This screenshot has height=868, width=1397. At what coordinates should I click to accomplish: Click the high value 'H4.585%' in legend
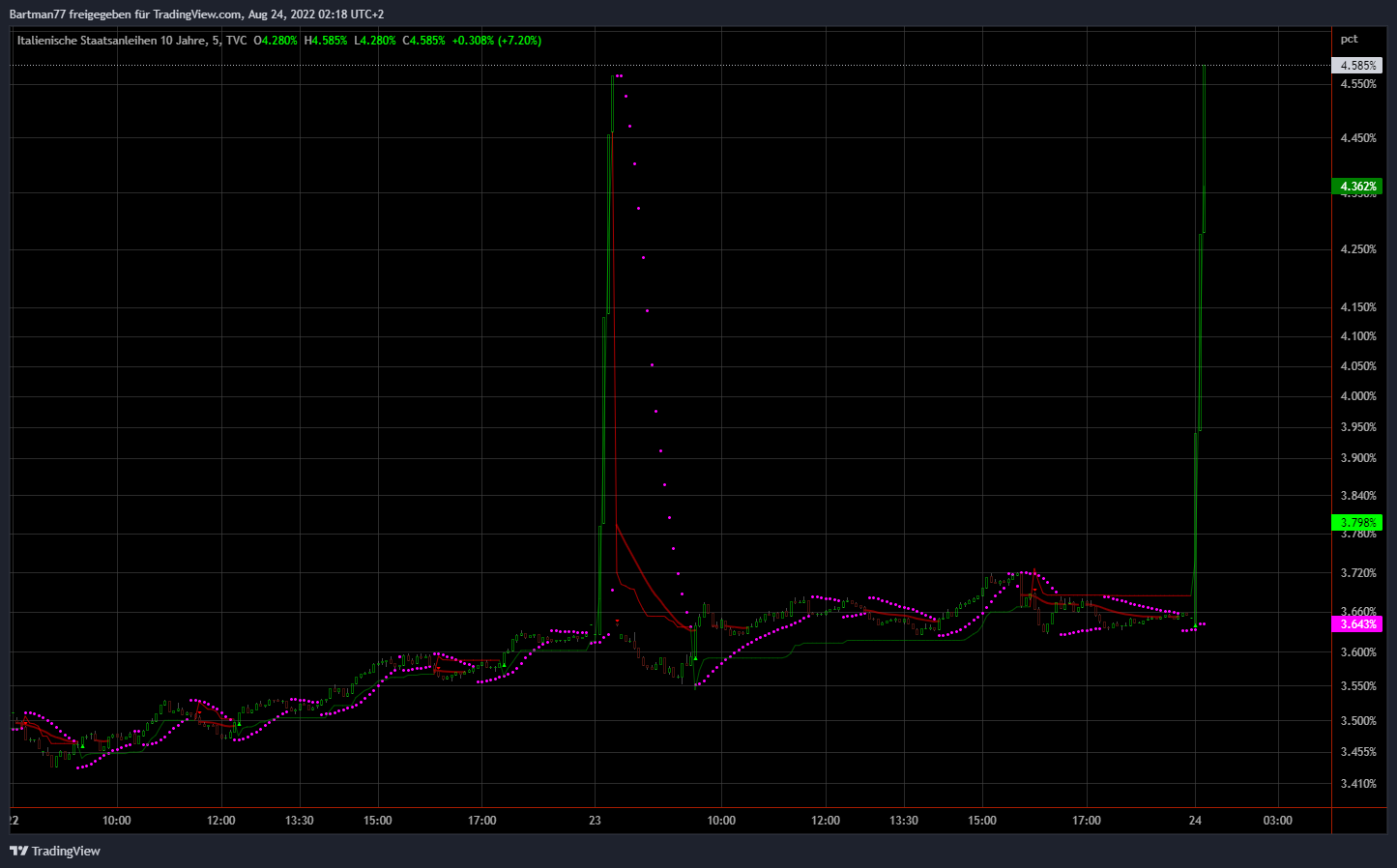[326, 41]
